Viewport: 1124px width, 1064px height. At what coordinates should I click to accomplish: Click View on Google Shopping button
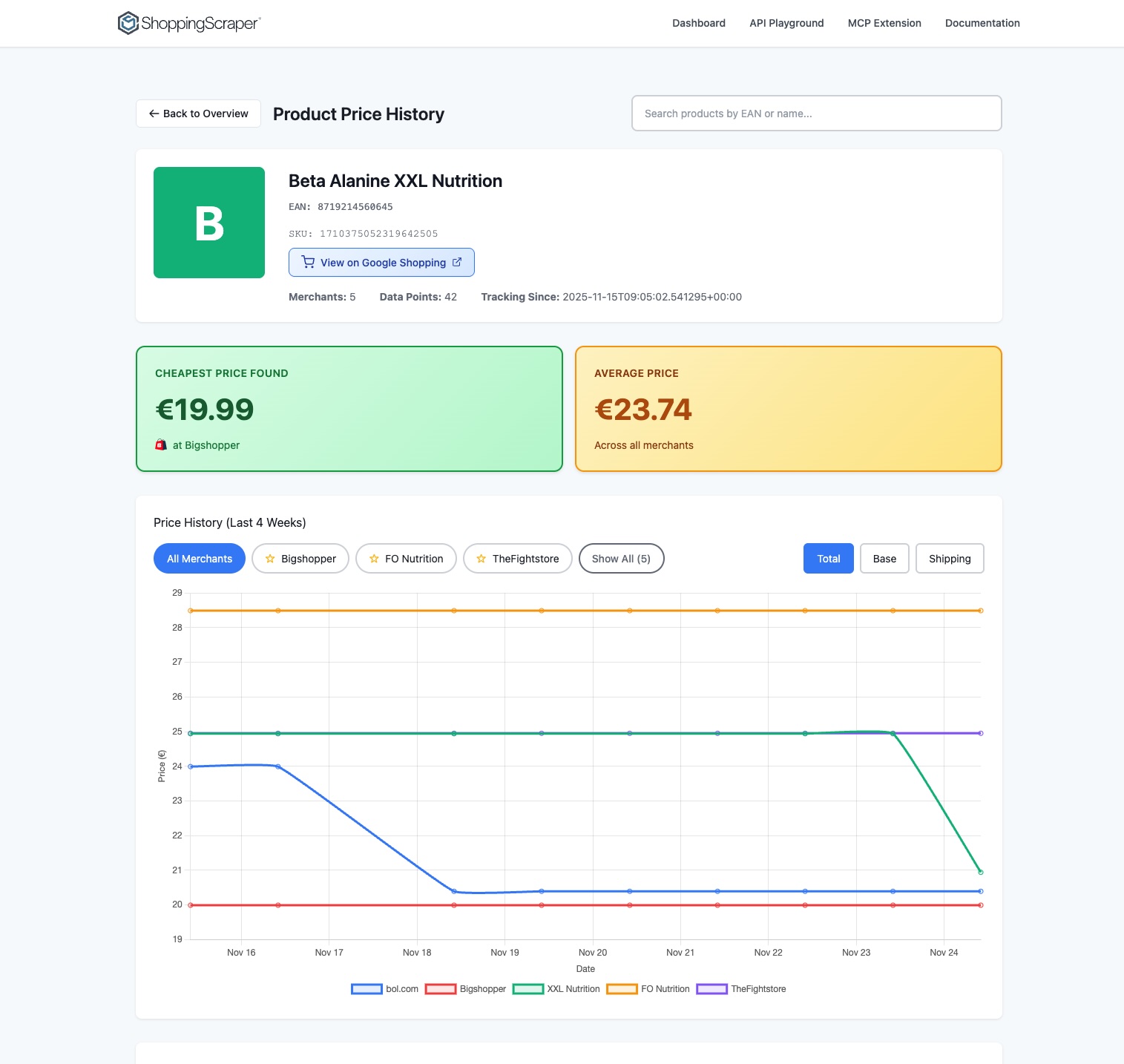[x=381, y=262]
